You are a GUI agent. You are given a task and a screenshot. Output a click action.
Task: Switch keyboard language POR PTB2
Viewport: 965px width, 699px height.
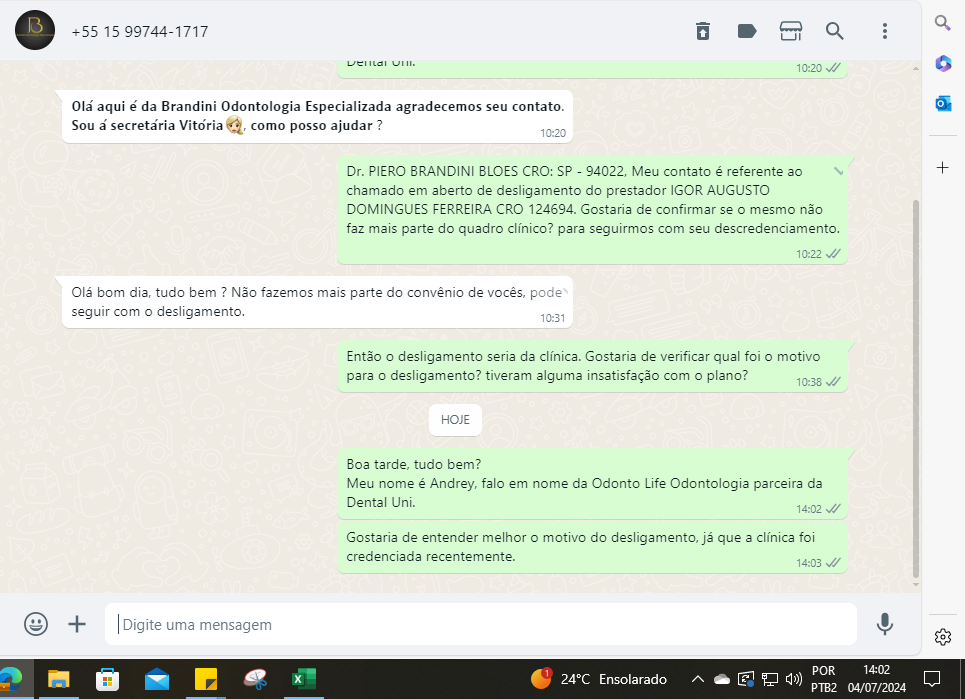[x=823, y=679]
